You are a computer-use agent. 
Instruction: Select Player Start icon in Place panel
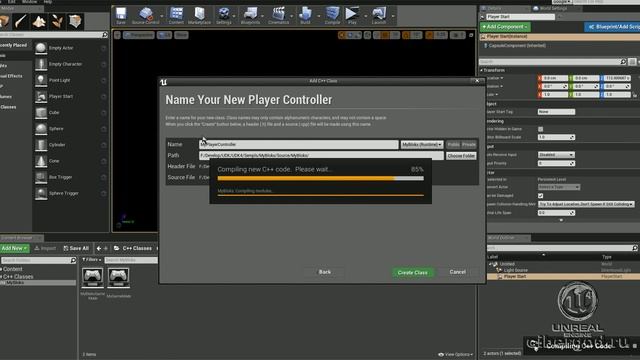(x=41, y=96)
